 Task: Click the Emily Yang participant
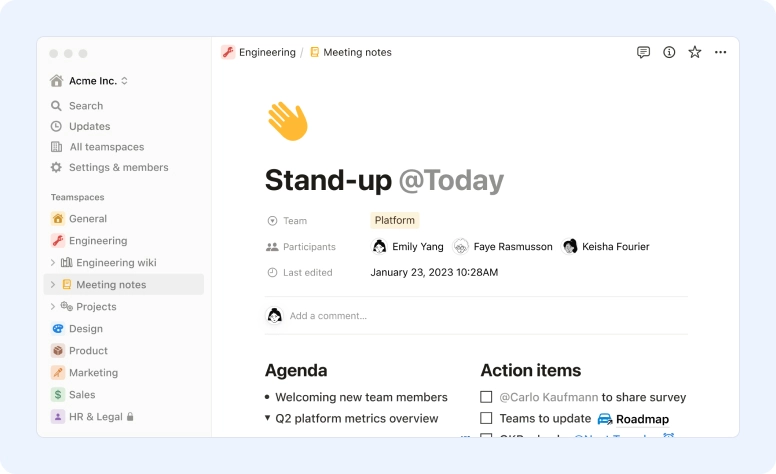tap(407, 246)
